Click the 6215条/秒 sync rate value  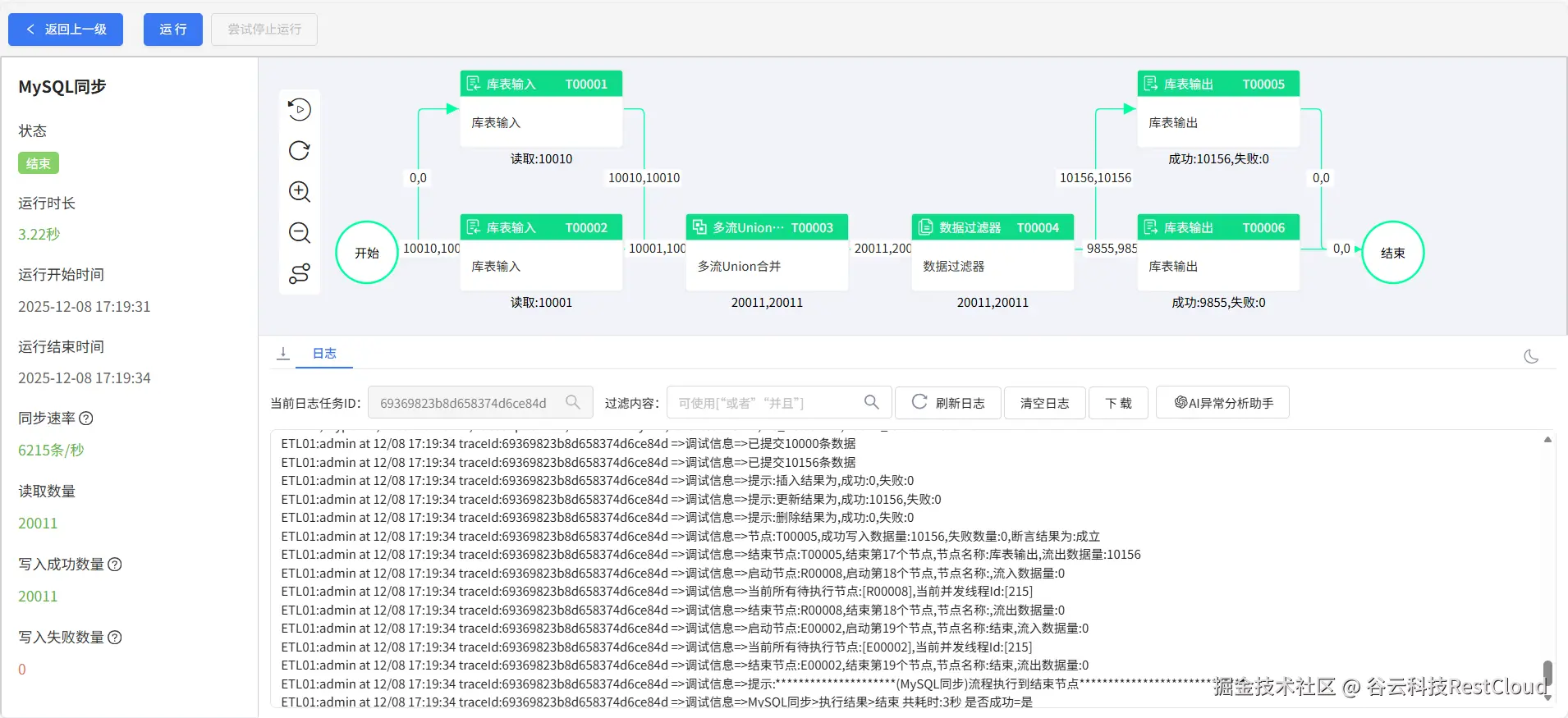[x=51, y=450]
